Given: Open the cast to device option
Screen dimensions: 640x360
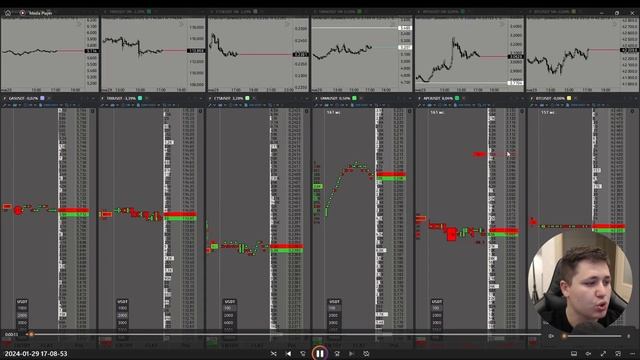Looking at the screenshot, I should coord(573,353).
